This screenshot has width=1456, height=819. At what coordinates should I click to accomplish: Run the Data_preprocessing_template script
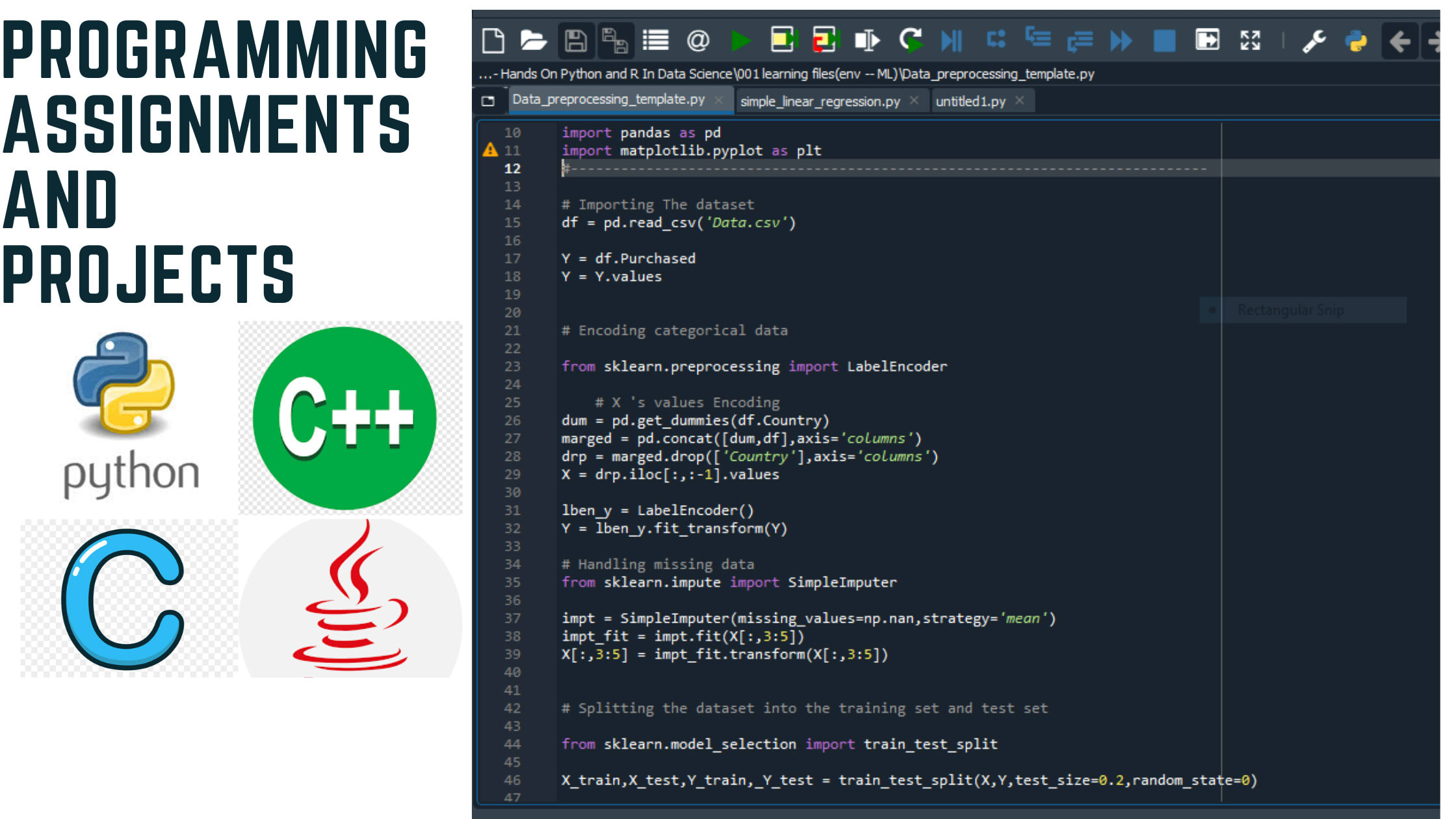741,40
